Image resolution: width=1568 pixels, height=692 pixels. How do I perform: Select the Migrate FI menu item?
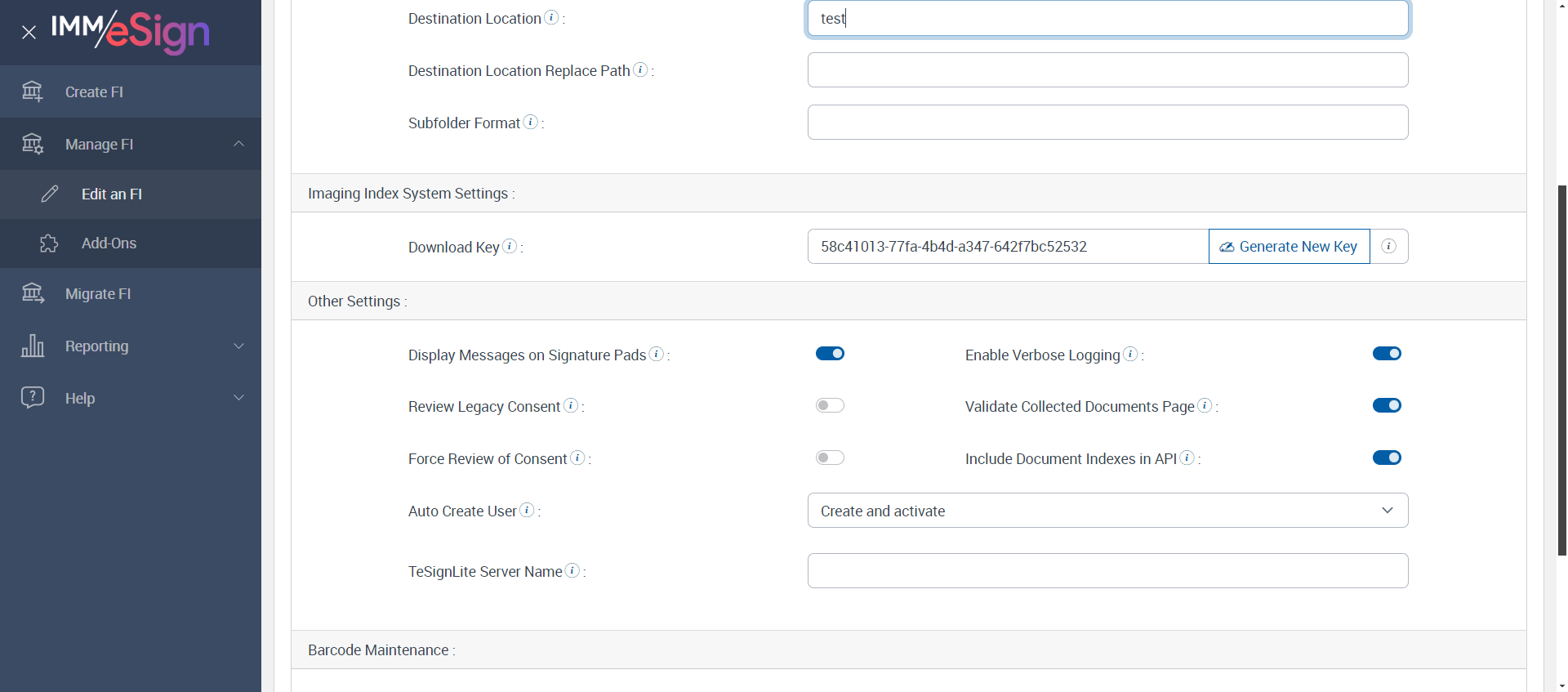[98, 294]
